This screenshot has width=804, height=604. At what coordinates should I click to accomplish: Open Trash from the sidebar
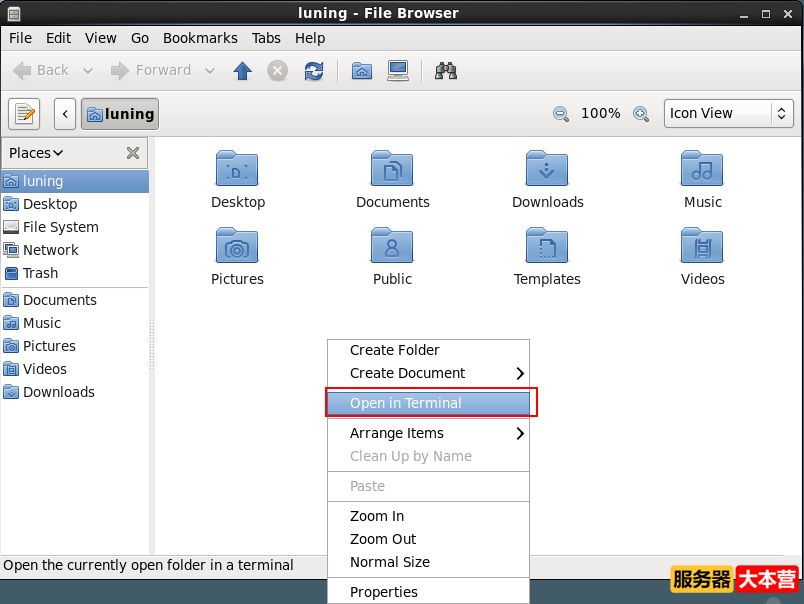click(x=40, y=273)
